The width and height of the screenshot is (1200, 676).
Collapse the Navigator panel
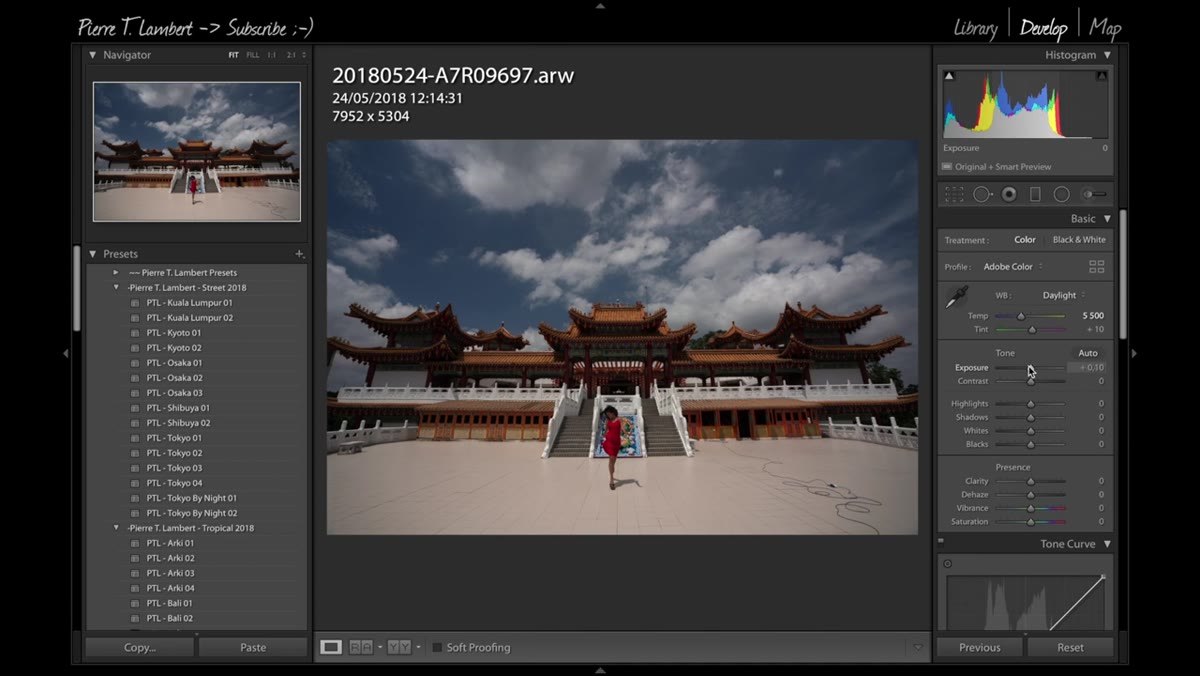click(x=93, y=55)
